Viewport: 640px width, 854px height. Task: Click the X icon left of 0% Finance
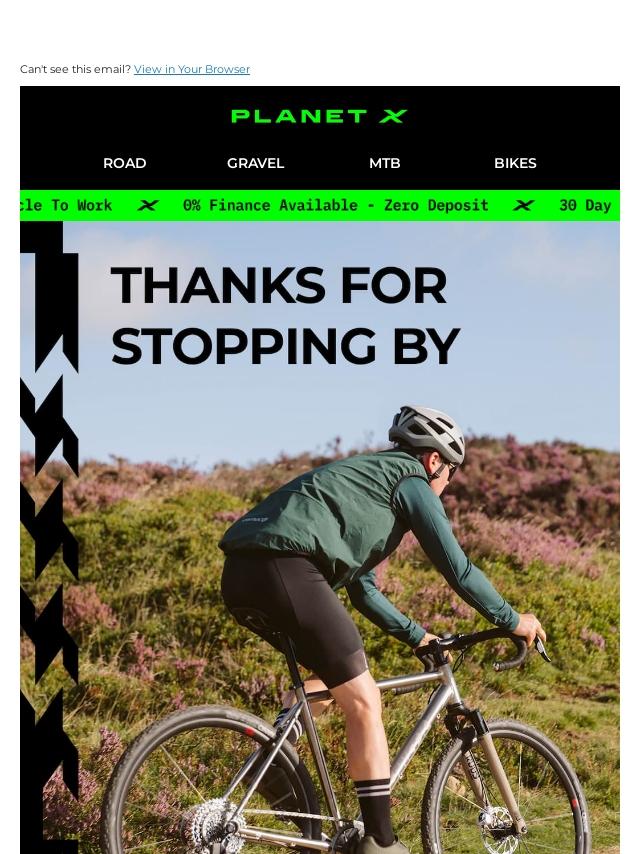pyautogui.click(x=148, y=205)
